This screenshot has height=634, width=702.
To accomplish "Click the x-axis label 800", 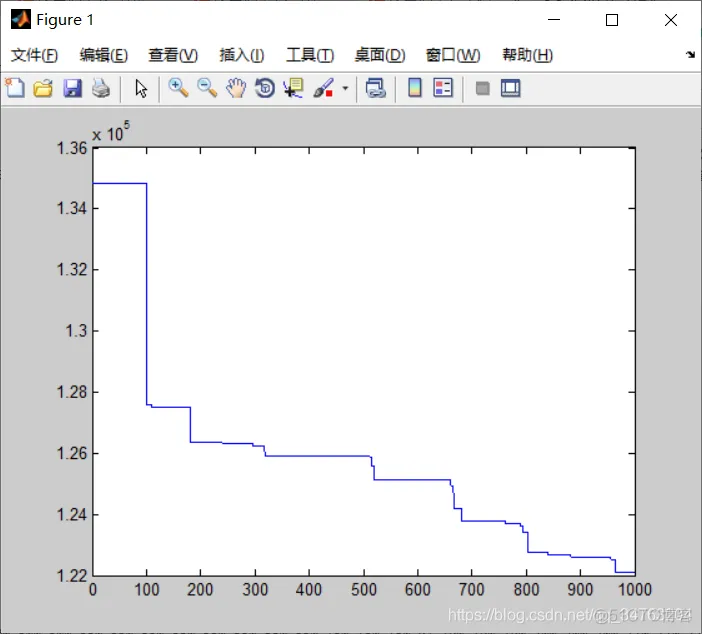I will 526,590.
